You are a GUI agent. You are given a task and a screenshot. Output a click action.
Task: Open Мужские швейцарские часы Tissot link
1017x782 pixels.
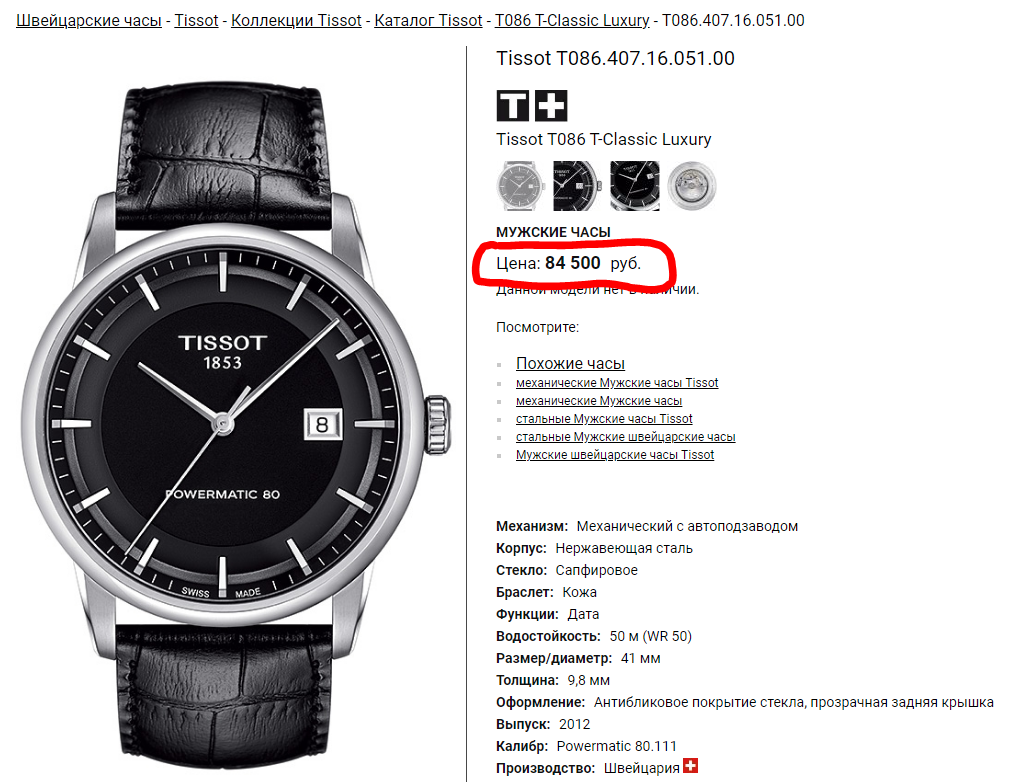coord(615,455)
